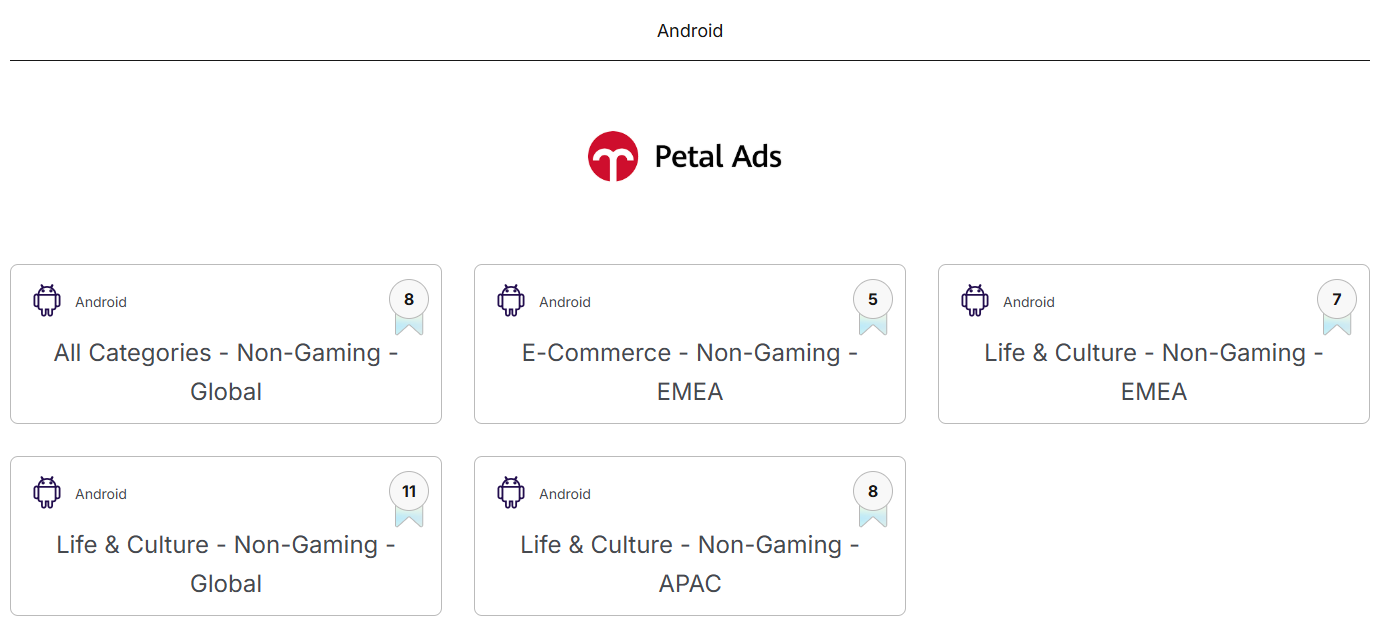1392x640 pixels.
Task: Open Life & Culture - Non-Gaming - EMEA title
Action: coord(1154,372)
